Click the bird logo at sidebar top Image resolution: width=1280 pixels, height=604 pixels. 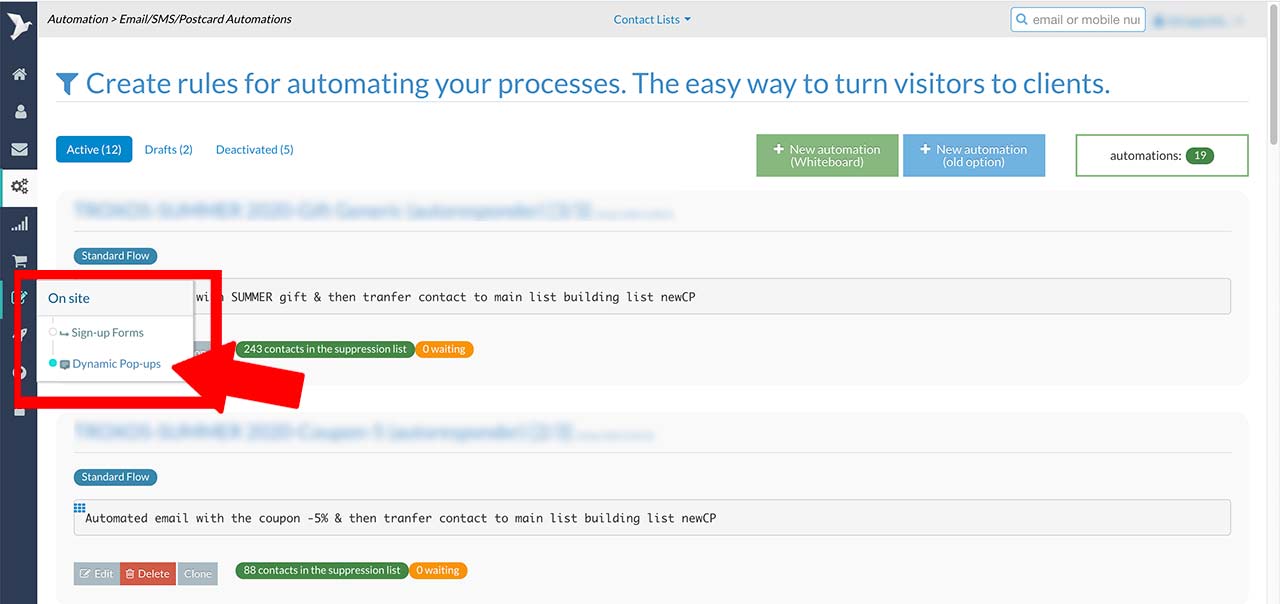[19, 25]
